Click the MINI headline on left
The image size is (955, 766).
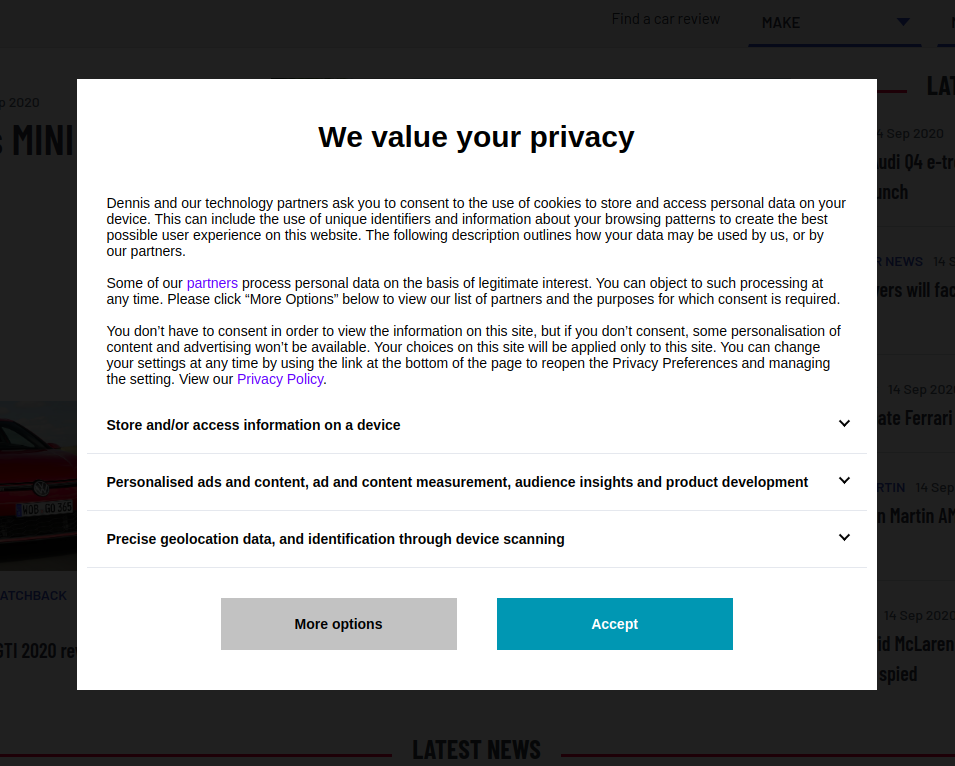pyautogui.click(x=38, y=141)
